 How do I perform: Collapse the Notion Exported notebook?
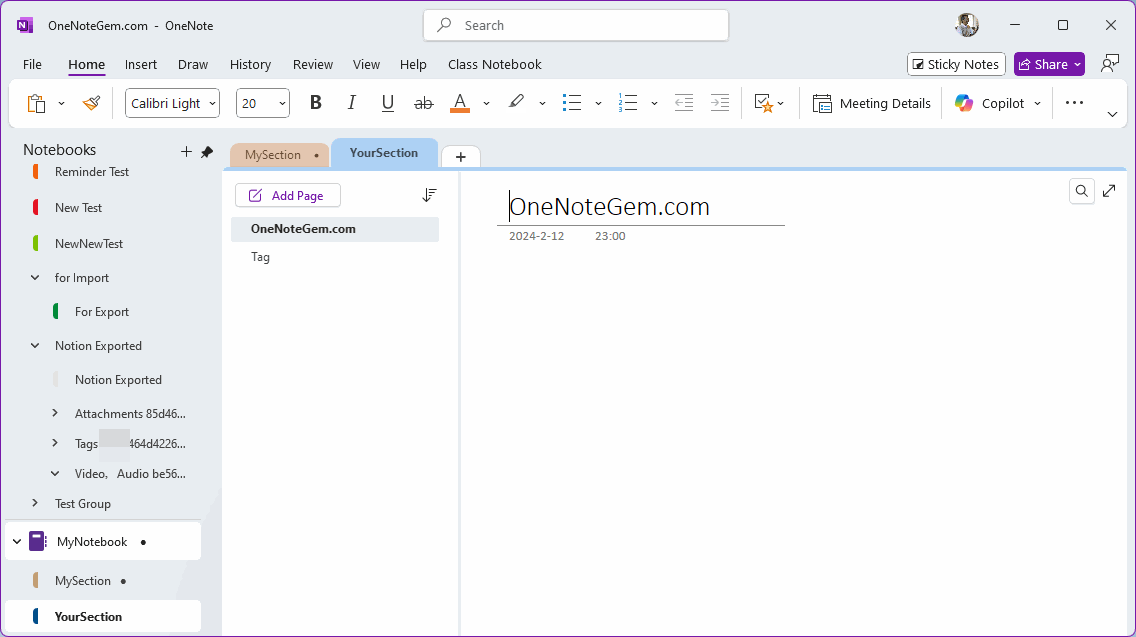click(35, 346)
